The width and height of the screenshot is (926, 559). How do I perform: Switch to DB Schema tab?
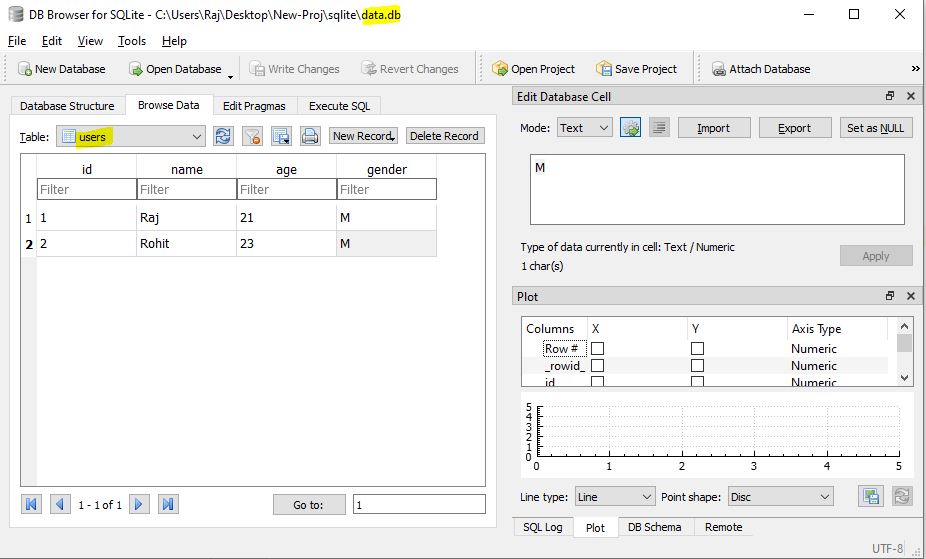tap(654, 527)
